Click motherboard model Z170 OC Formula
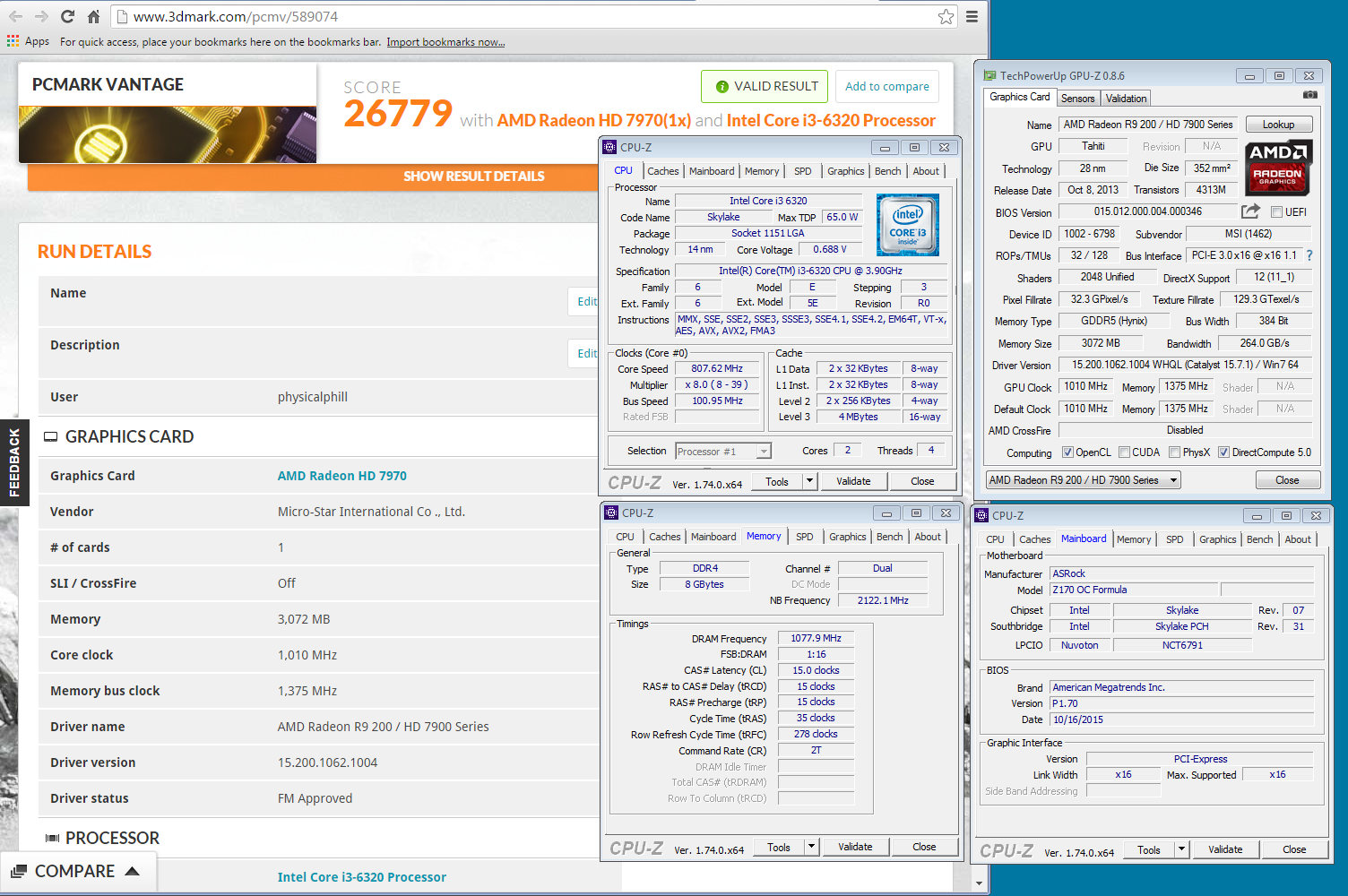The height and width of the screenshot is (896, 1348). 1134,590
